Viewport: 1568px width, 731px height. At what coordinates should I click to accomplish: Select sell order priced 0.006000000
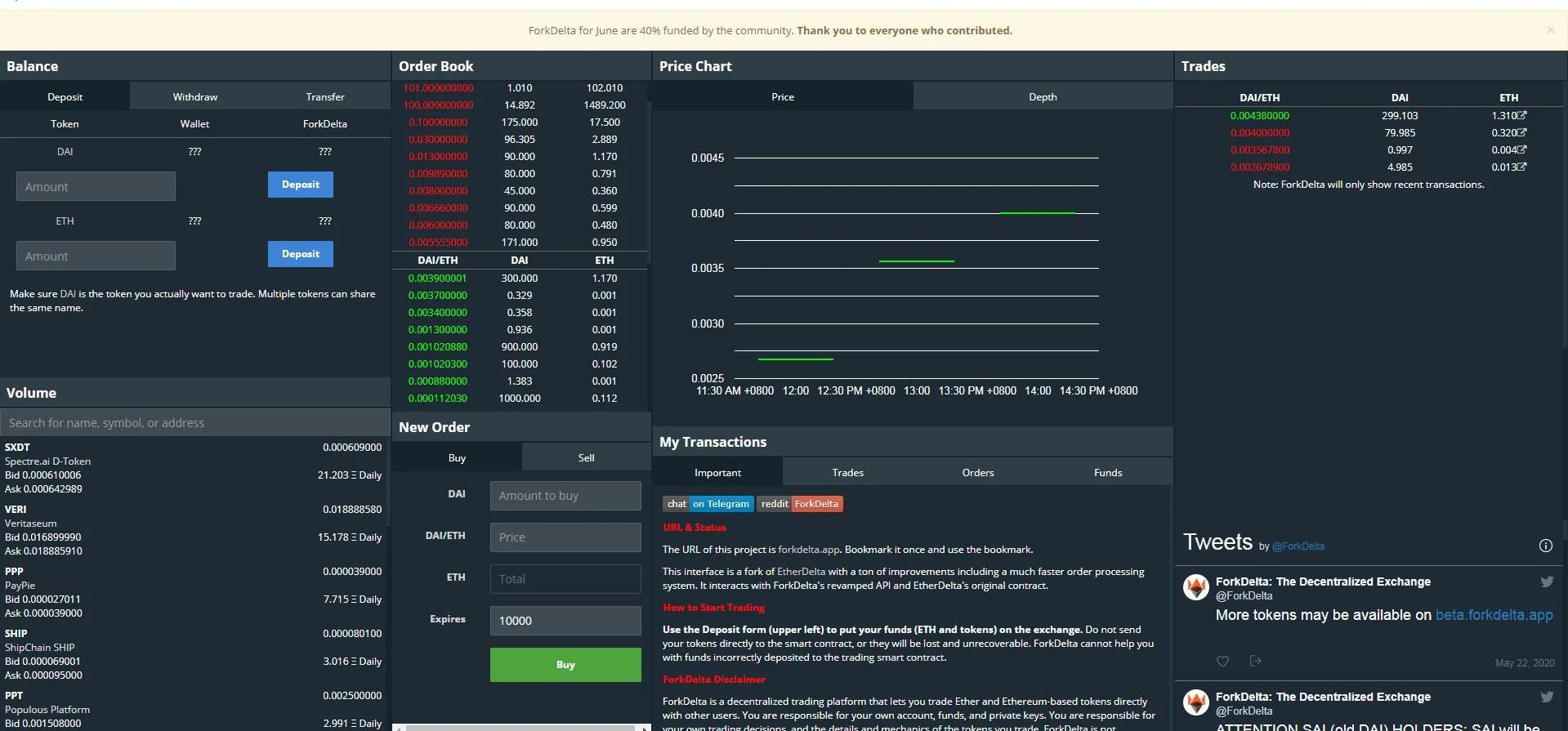pos(520,225)
